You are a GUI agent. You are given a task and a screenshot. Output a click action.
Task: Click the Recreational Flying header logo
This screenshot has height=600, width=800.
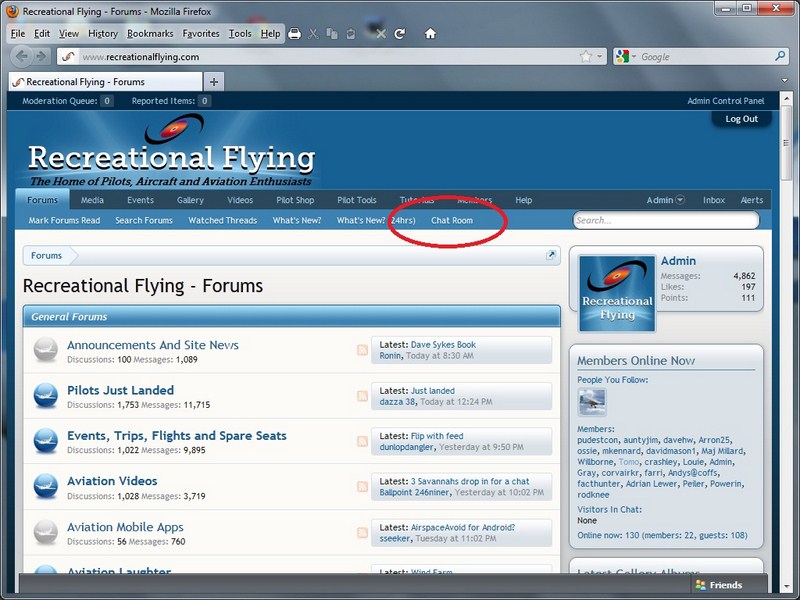(x=171, y=151)
